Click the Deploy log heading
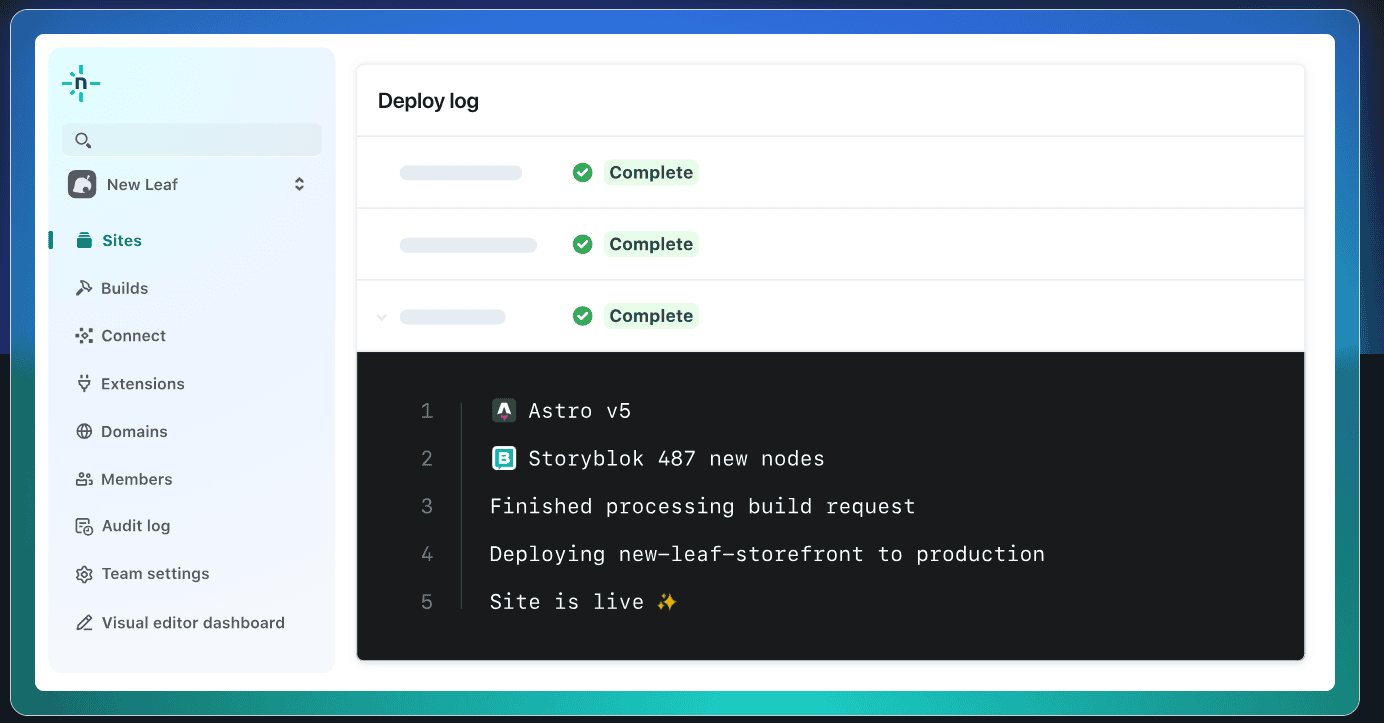The height and width of the screenshot is (723, 1384). (x=428, y=101)
